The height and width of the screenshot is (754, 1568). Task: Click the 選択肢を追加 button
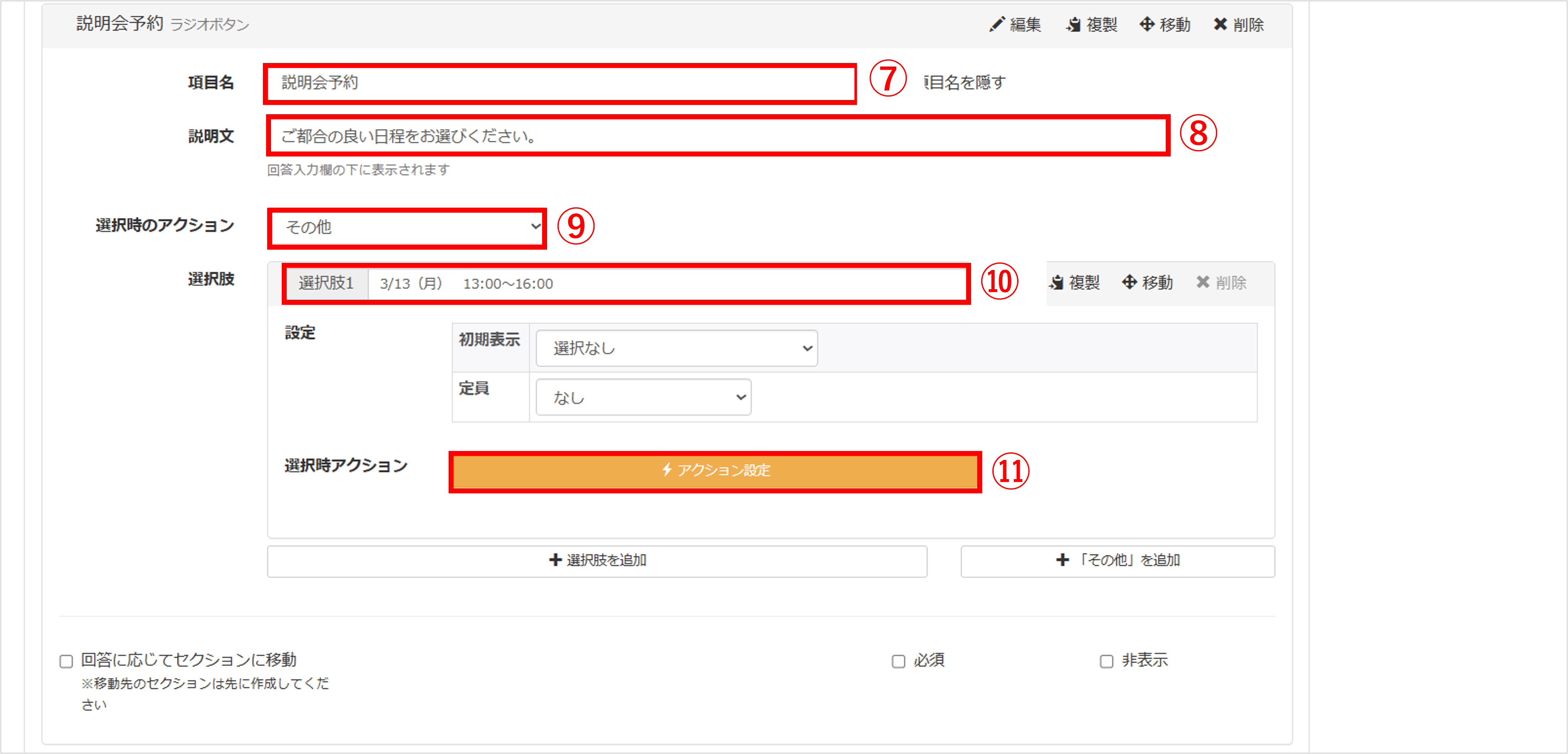click(597, 561)
